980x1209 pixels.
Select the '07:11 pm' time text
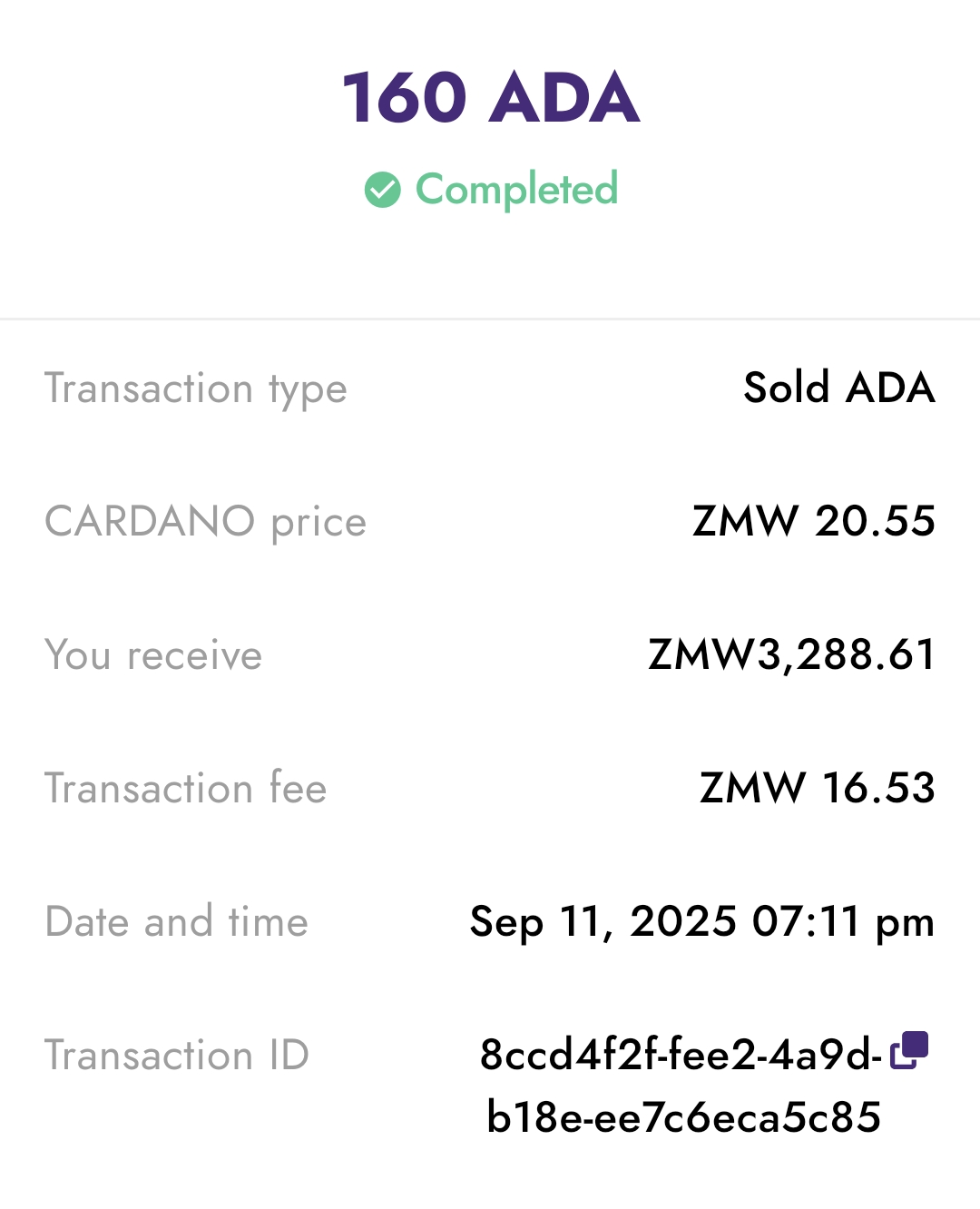click(843, 922)
